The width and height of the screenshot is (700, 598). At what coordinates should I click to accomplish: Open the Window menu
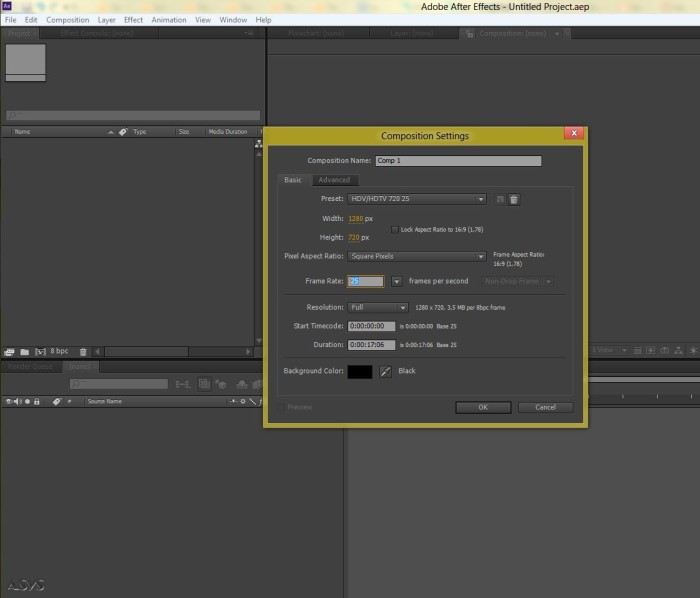coord(233,20)
